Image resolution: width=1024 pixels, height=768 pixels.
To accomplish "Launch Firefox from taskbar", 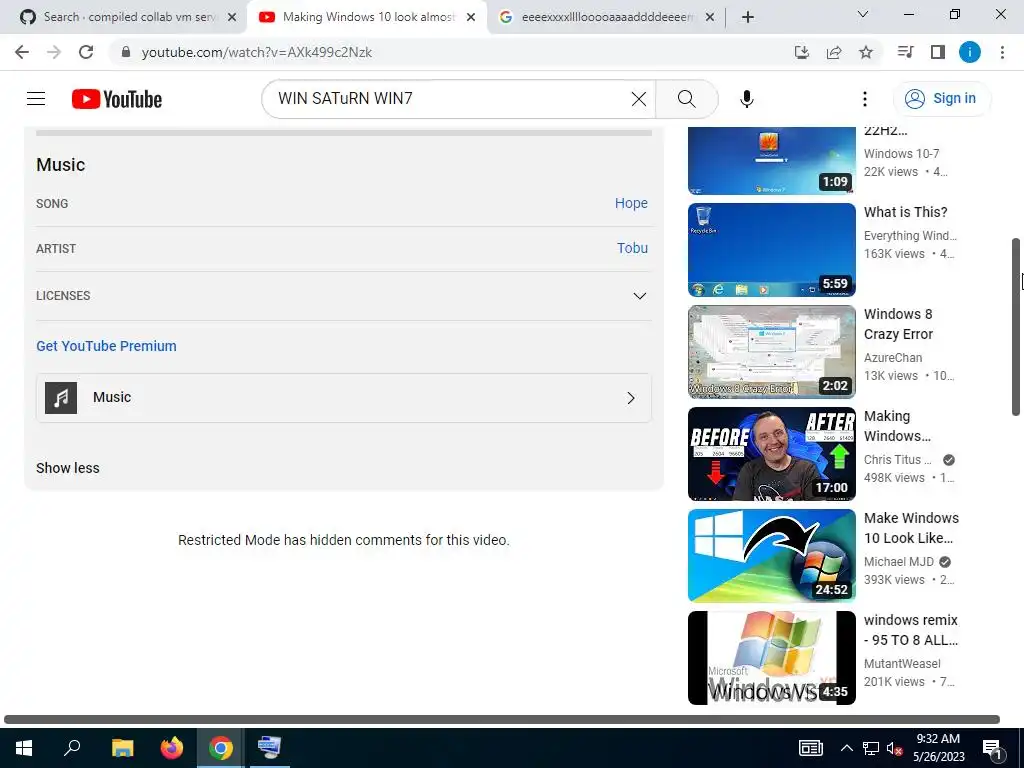I will pos(172,748).
